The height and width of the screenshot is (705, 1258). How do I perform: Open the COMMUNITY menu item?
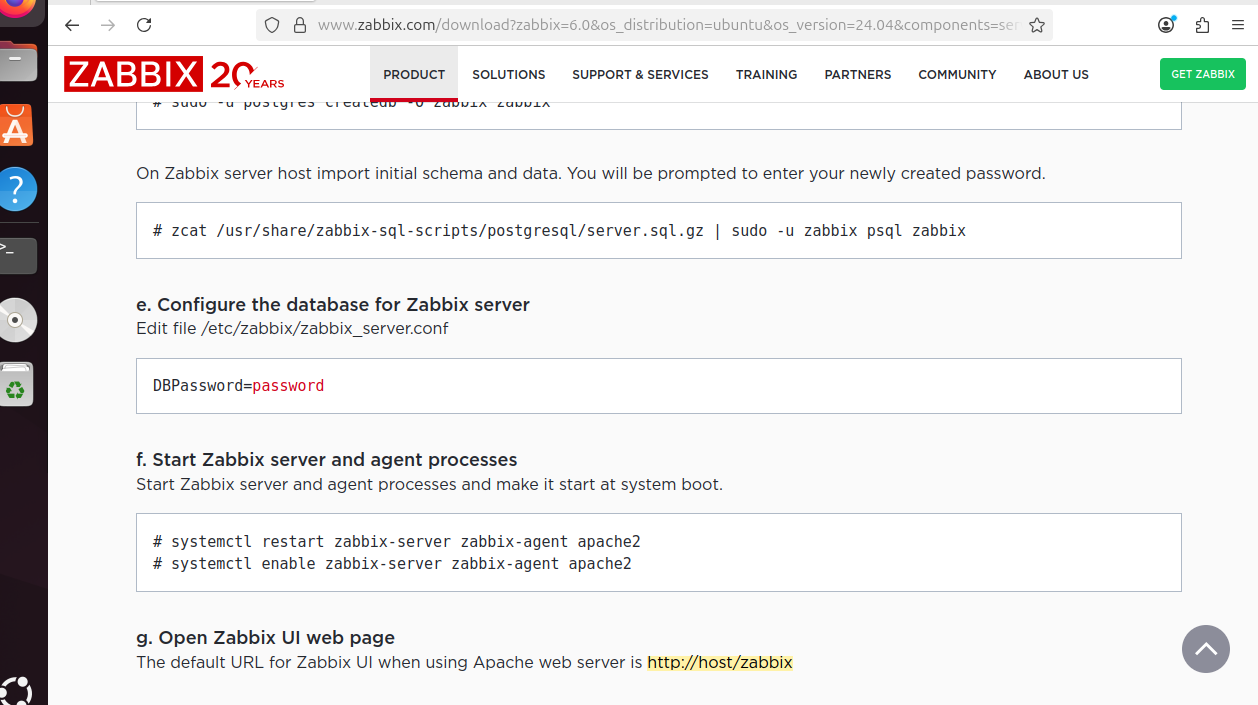point(957,74)
